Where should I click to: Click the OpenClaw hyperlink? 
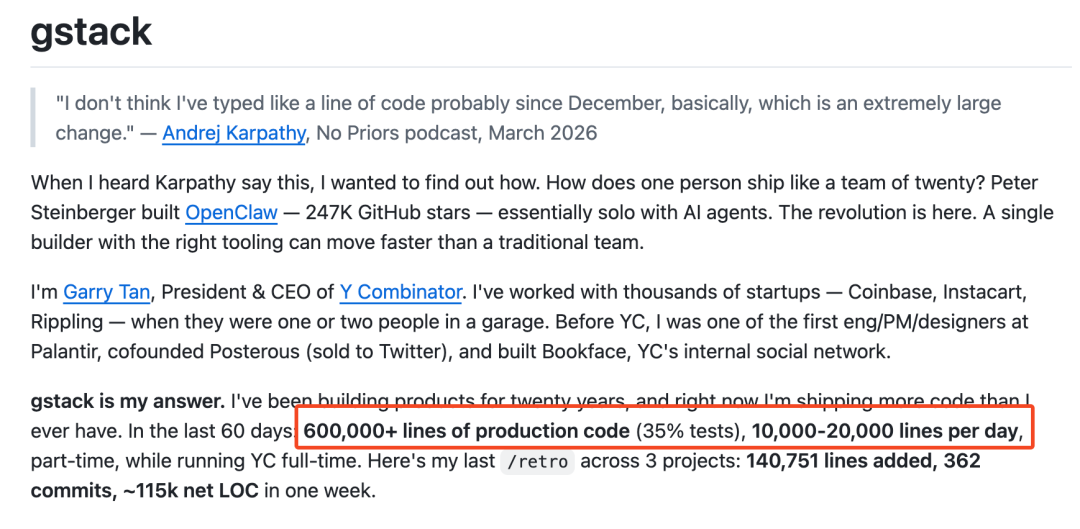coord(228,212)
